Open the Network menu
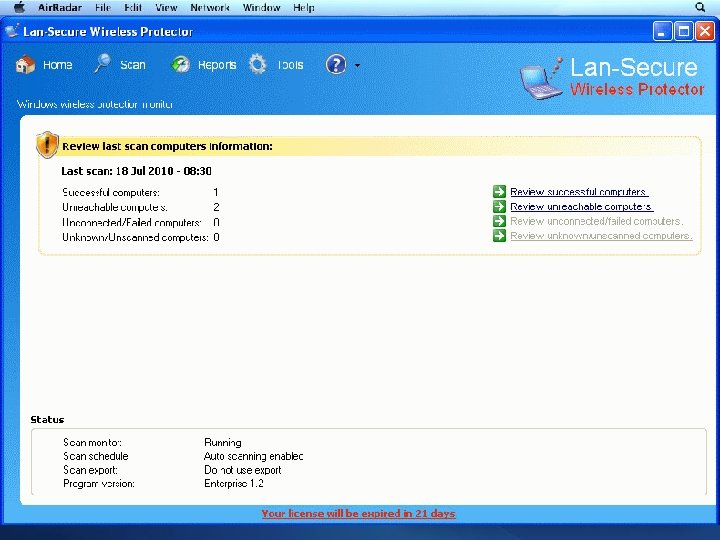This screenshot has height=540, width=720. click(x=210, y=7)
